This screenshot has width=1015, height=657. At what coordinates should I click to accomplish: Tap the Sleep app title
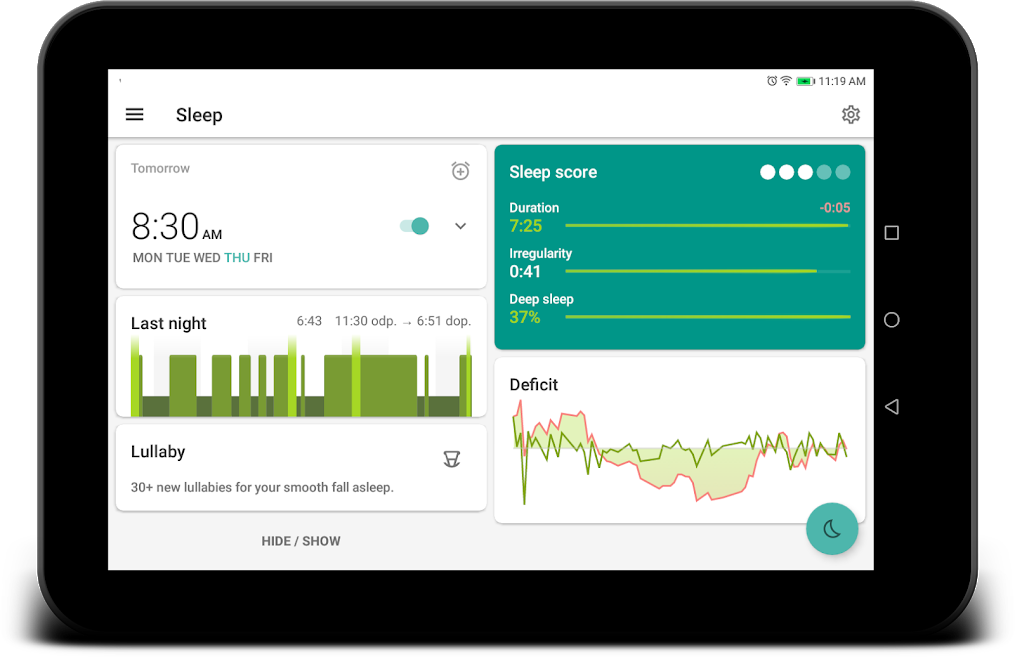click(199, 115)
